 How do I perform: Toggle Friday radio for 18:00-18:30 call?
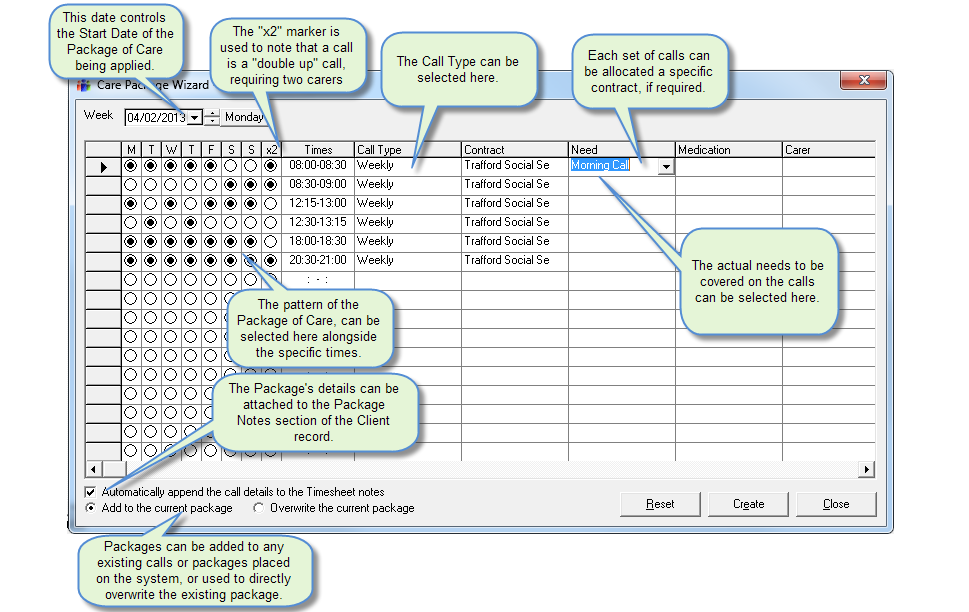(x=211, y=242)
